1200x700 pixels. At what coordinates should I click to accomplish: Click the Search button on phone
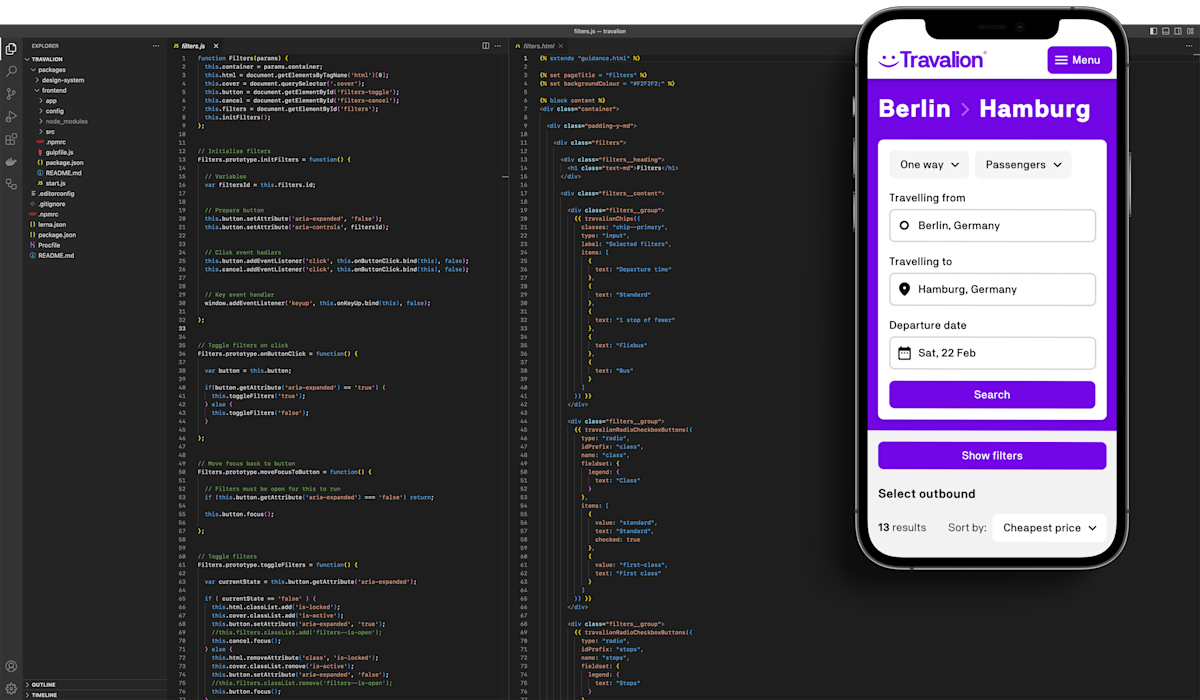(x=992, y=395)
